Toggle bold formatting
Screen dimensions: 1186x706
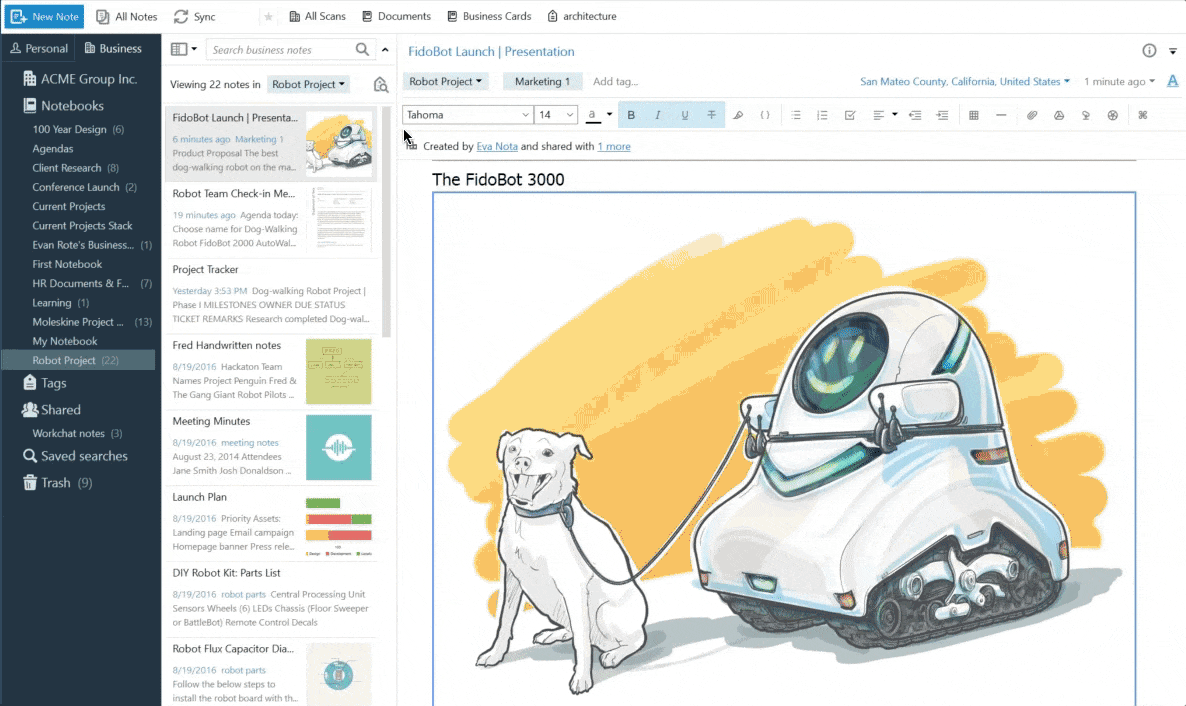click(x=631, y=115)
